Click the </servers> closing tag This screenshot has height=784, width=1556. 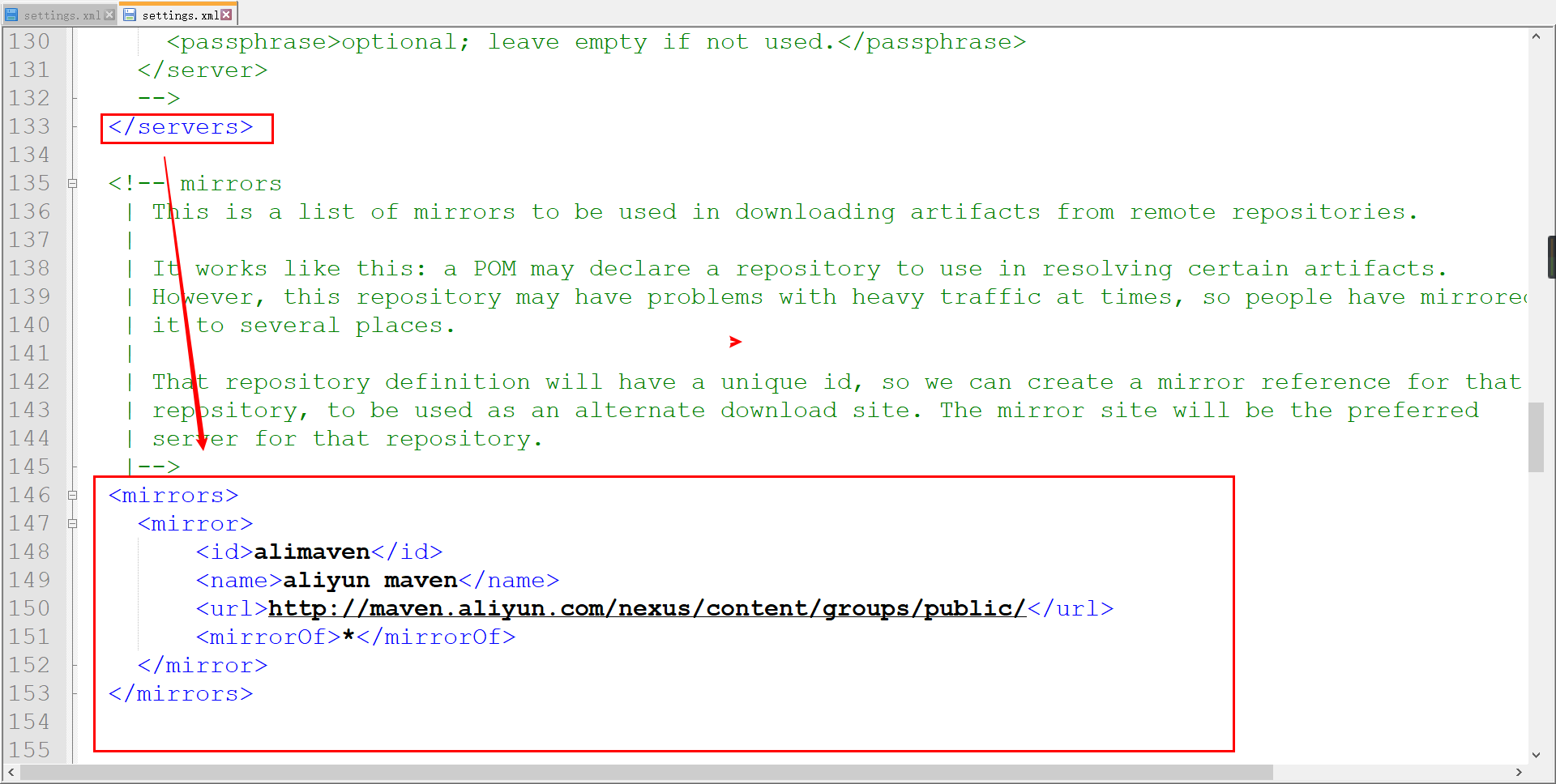point(181,127)
